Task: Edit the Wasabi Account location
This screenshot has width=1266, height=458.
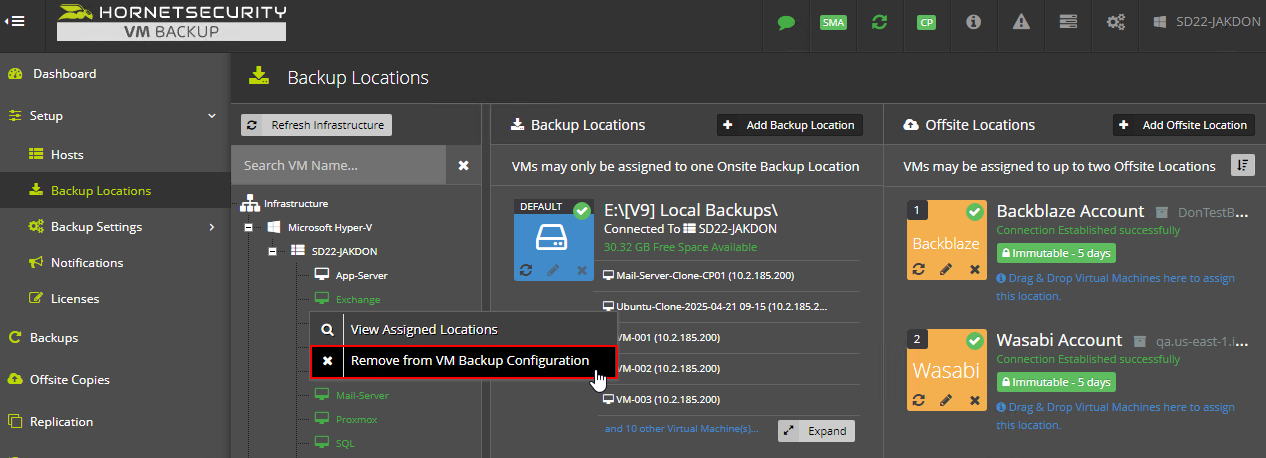Action: pos(946,399)
